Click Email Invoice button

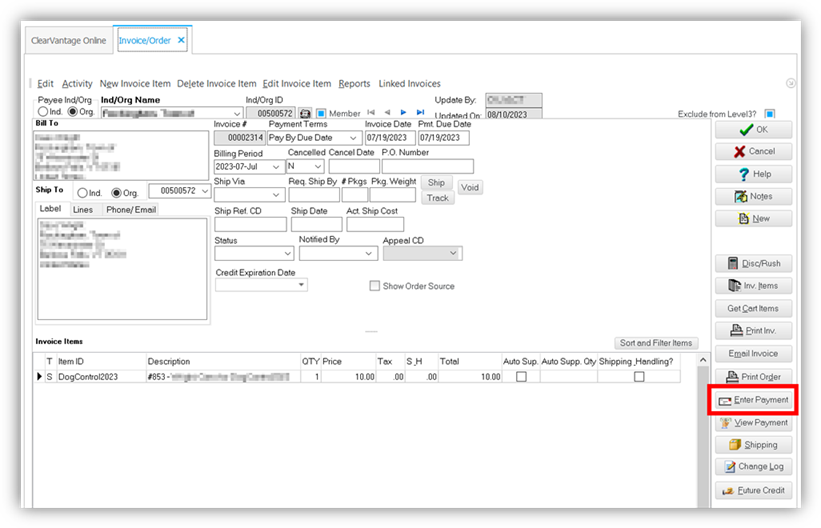pyautogui.click(x=753, y=354)
